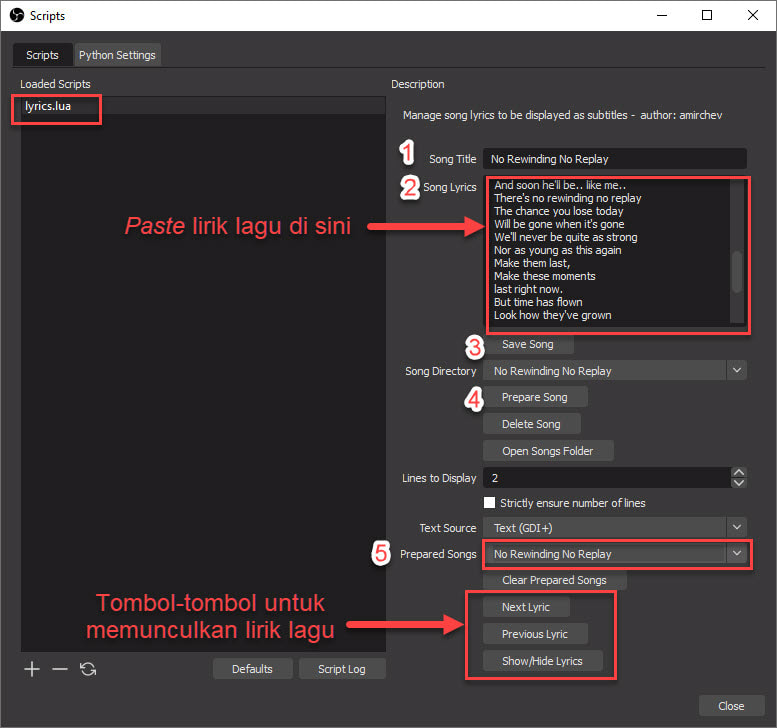Switch to the Python Settings tab
The image size is (777, 728).
pyautogui.click(x=117, y=55)
